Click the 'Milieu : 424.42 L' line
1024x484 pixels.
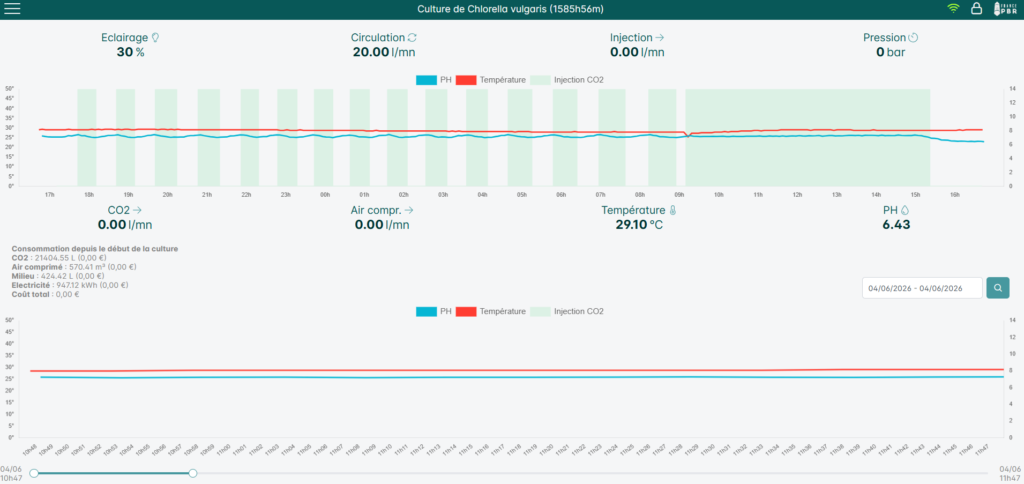(59, 276)
